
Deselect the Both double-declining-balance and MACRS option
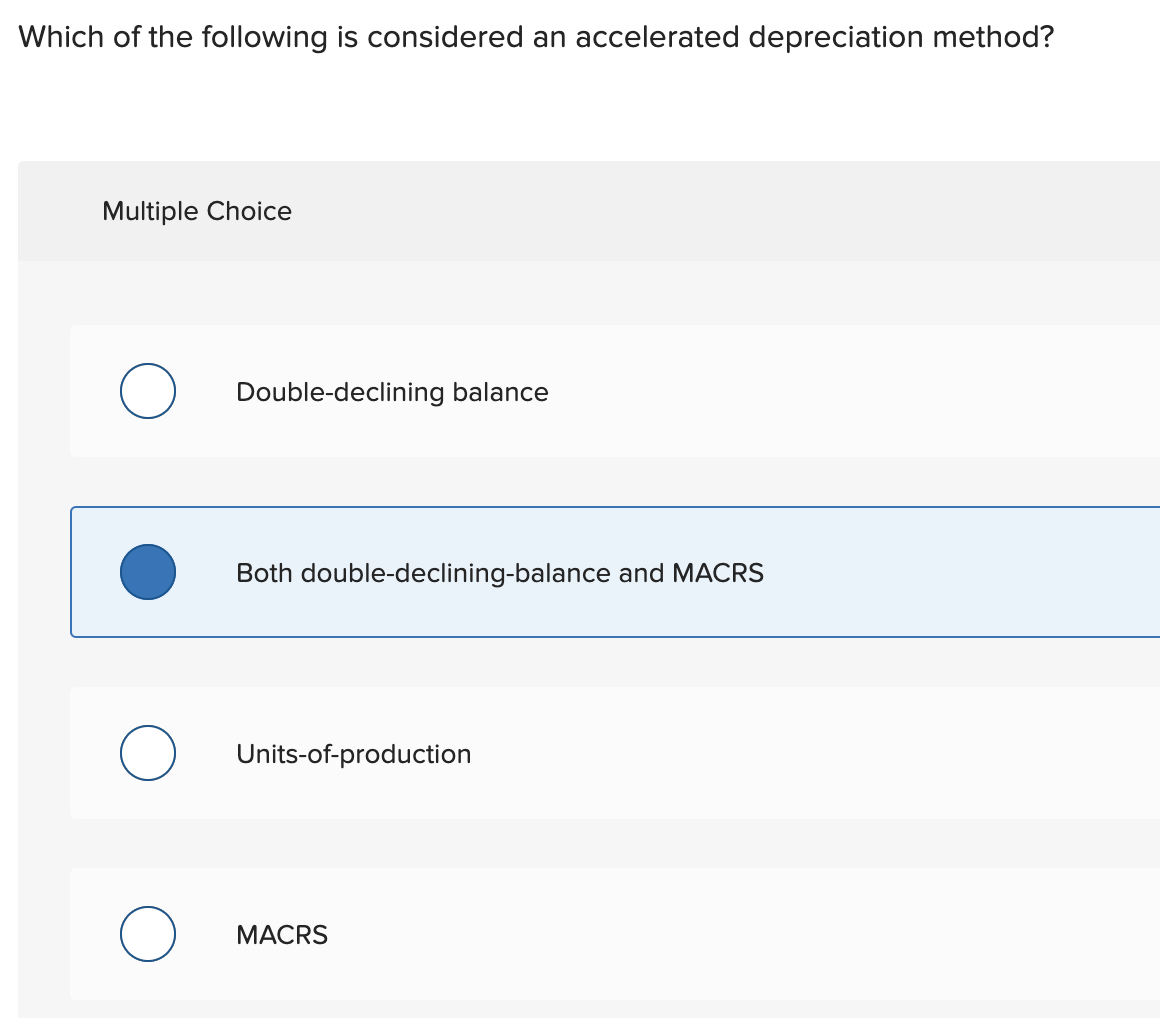[x=147, y=572]
